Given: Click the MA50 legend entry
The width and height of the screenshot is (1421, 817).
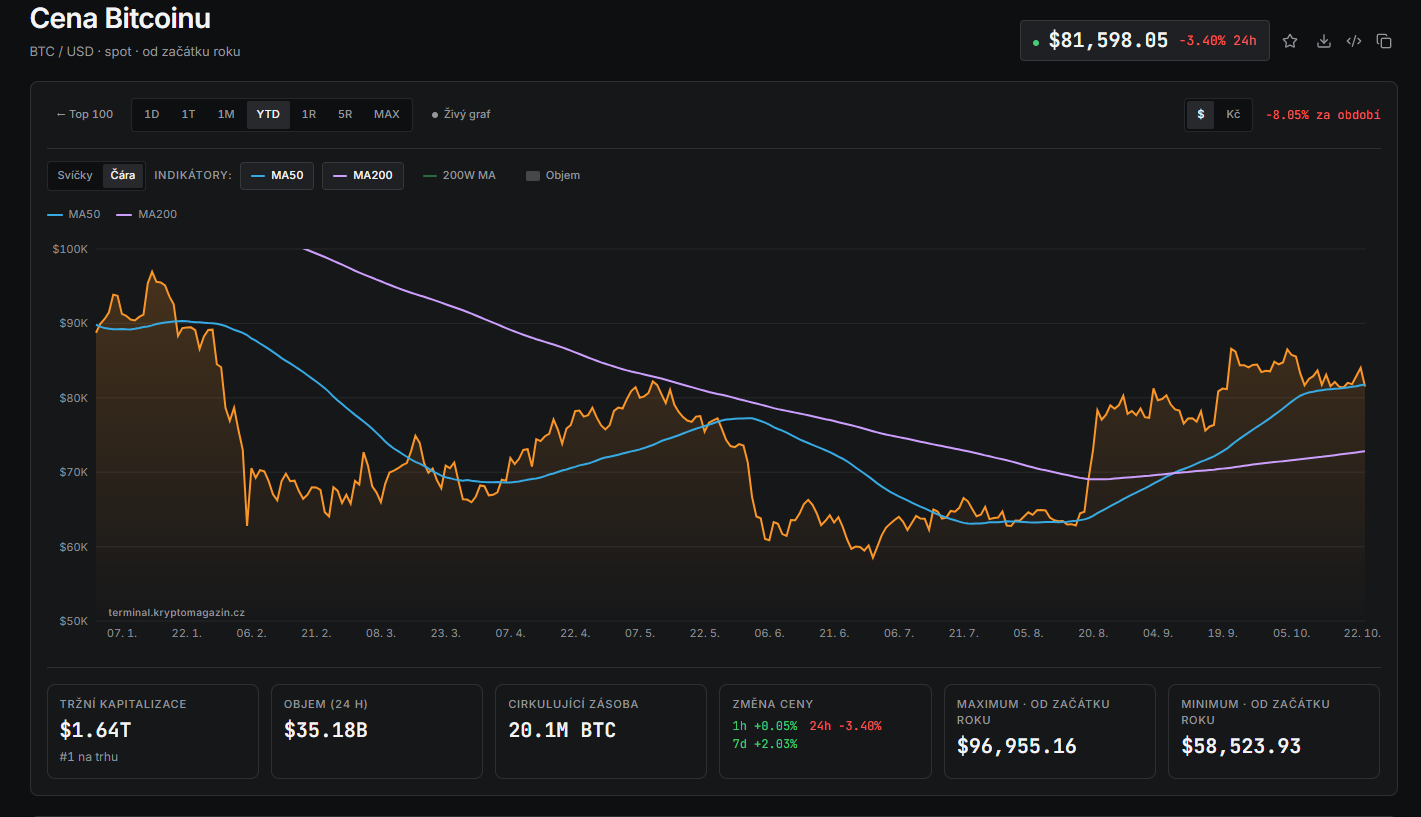Looking at the screenshot, I should tap(74, 214).
